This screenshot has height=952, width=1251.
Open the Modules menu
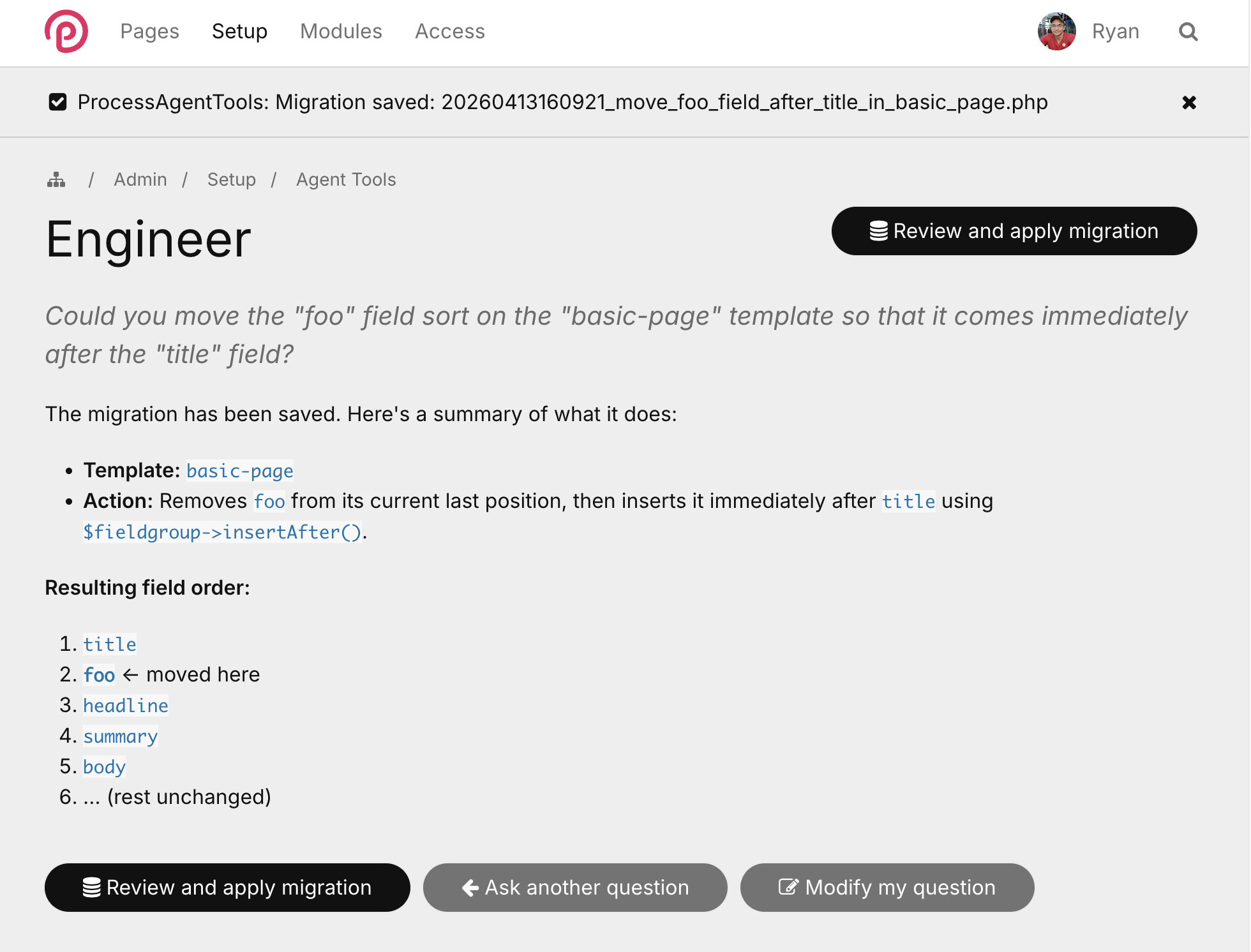click(x=341, y=31)
